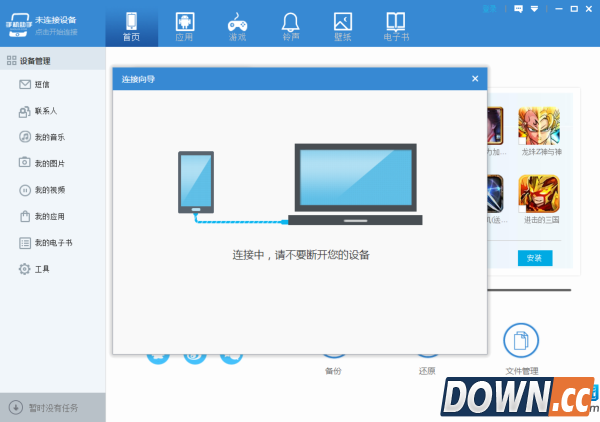Select 我的电子书 in sidebar
Screen dimensions: 600x422
click(x=53, y=243)
